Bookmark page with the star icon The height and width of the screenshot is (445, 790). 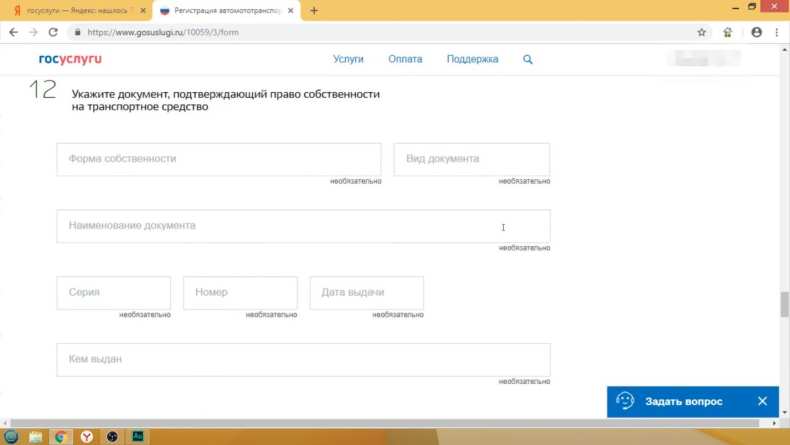[702, 32]
